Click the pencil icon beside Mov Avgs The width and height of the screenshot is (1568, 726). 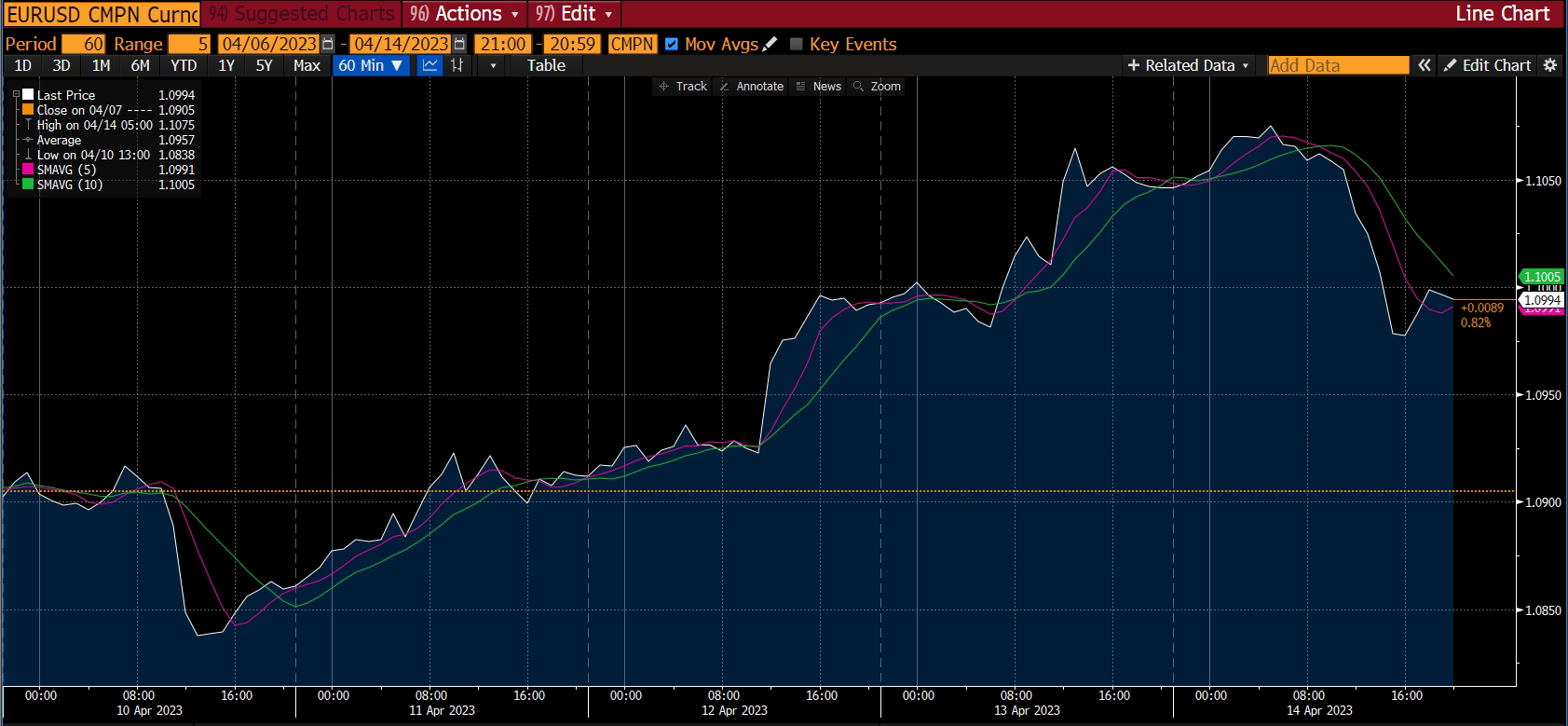click(770, 44)
